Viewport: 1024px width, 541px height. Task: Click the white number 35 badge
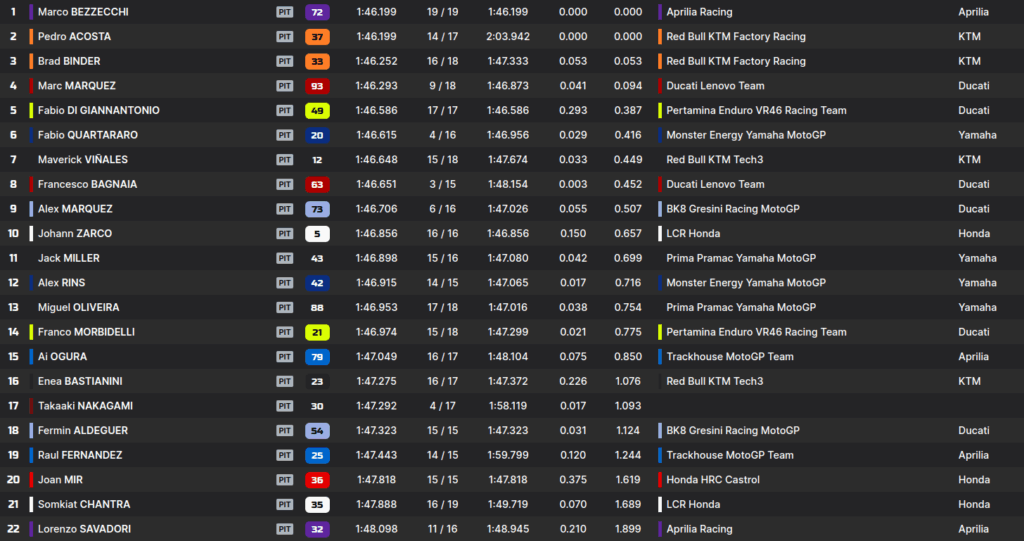click(317, 504)
